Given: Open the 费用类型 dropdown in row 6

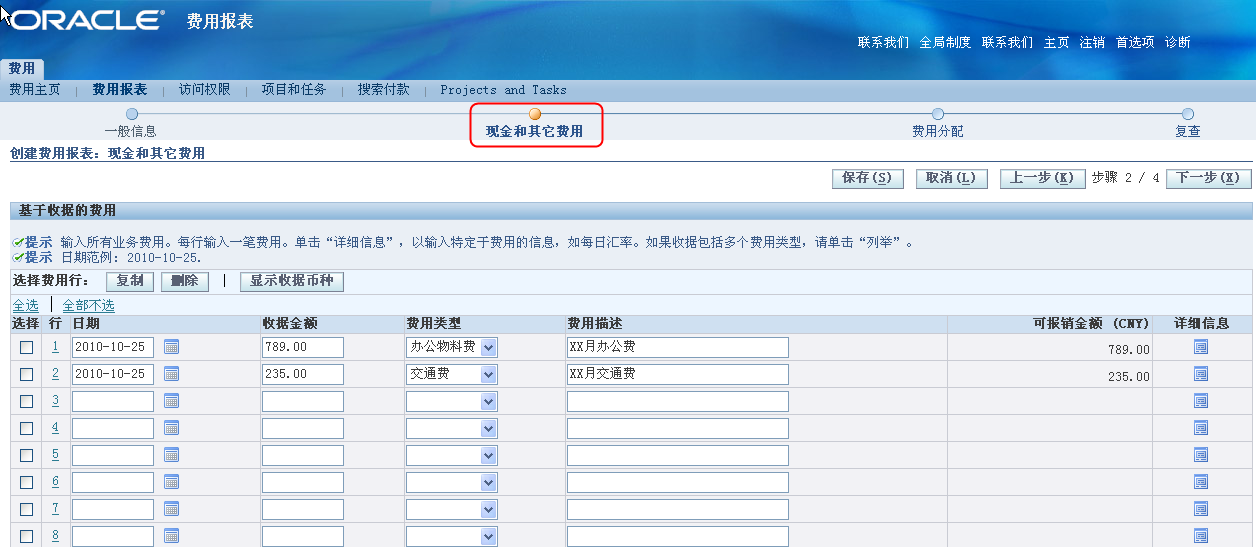Looking at the screenshot, I should click(x=452, y=482).
